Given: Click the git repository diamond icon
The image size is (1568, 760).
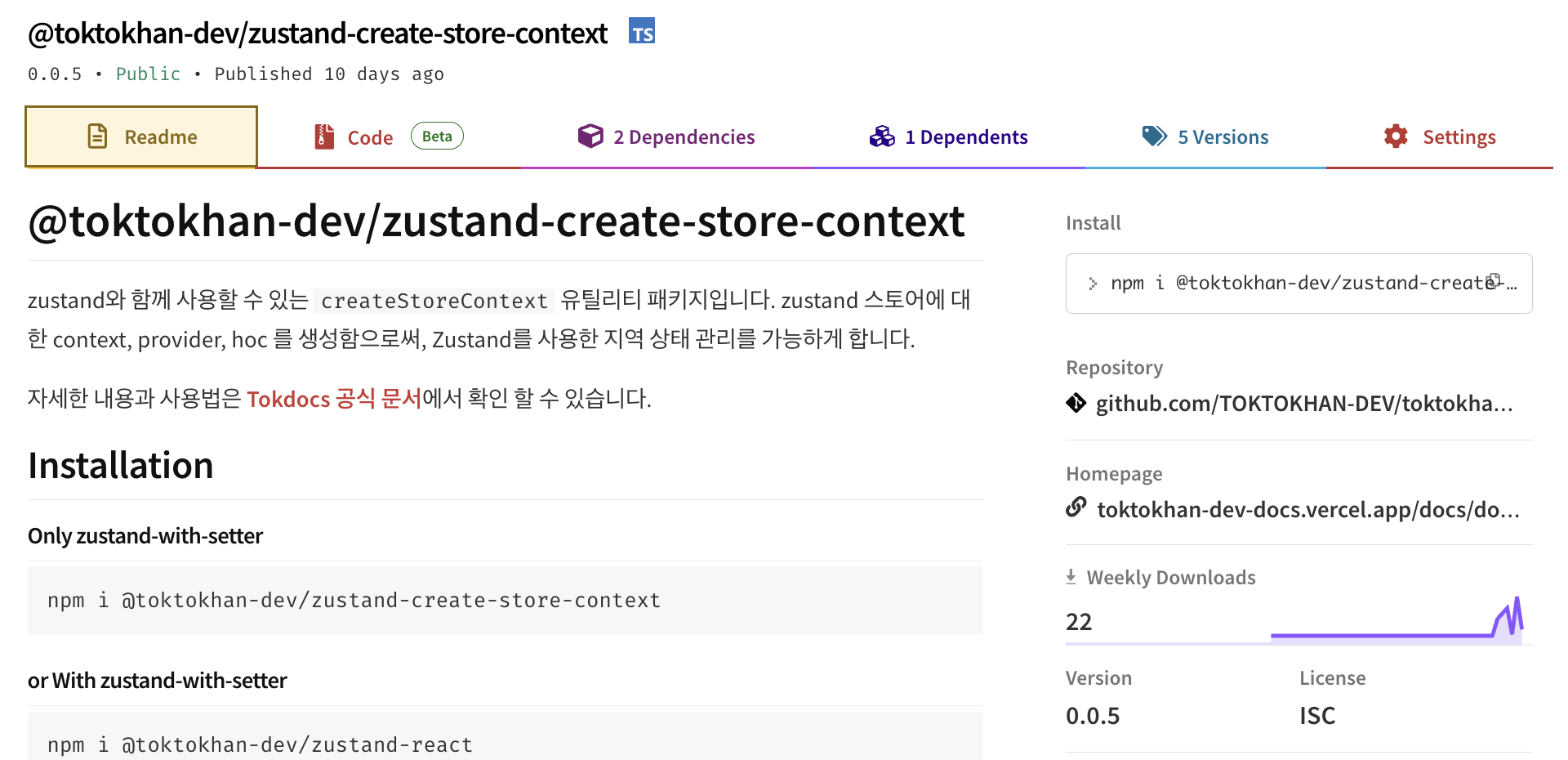Looking at the screenshot, I should coord(1076,403).
